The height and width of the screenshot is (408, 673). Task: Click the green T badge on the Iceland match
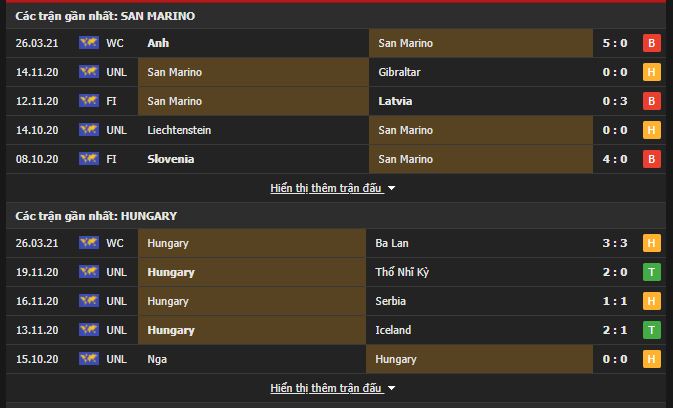coord(652,330)
